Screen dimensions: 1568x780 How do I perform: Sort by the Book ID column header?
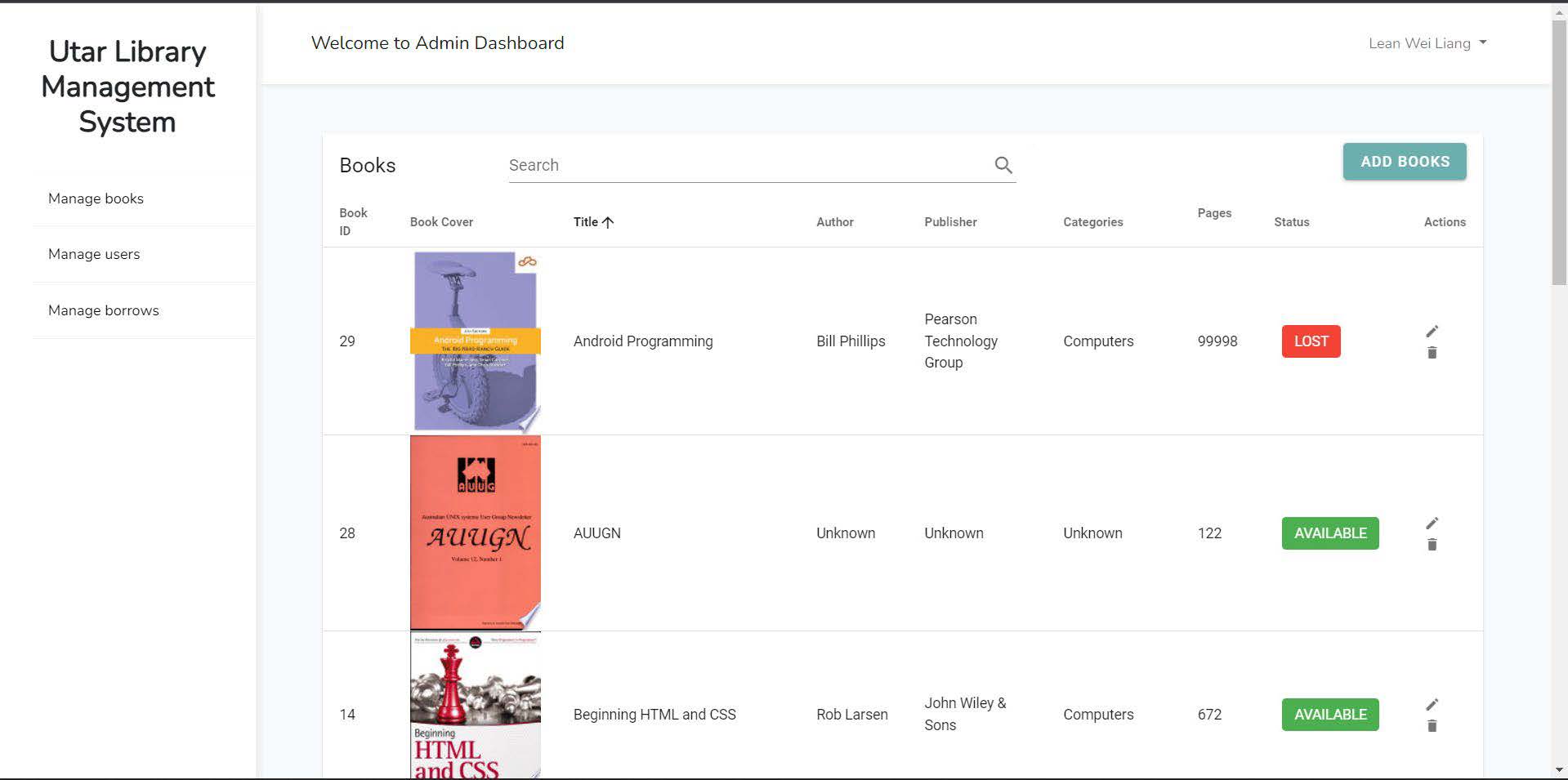click(x=353, y=222)
